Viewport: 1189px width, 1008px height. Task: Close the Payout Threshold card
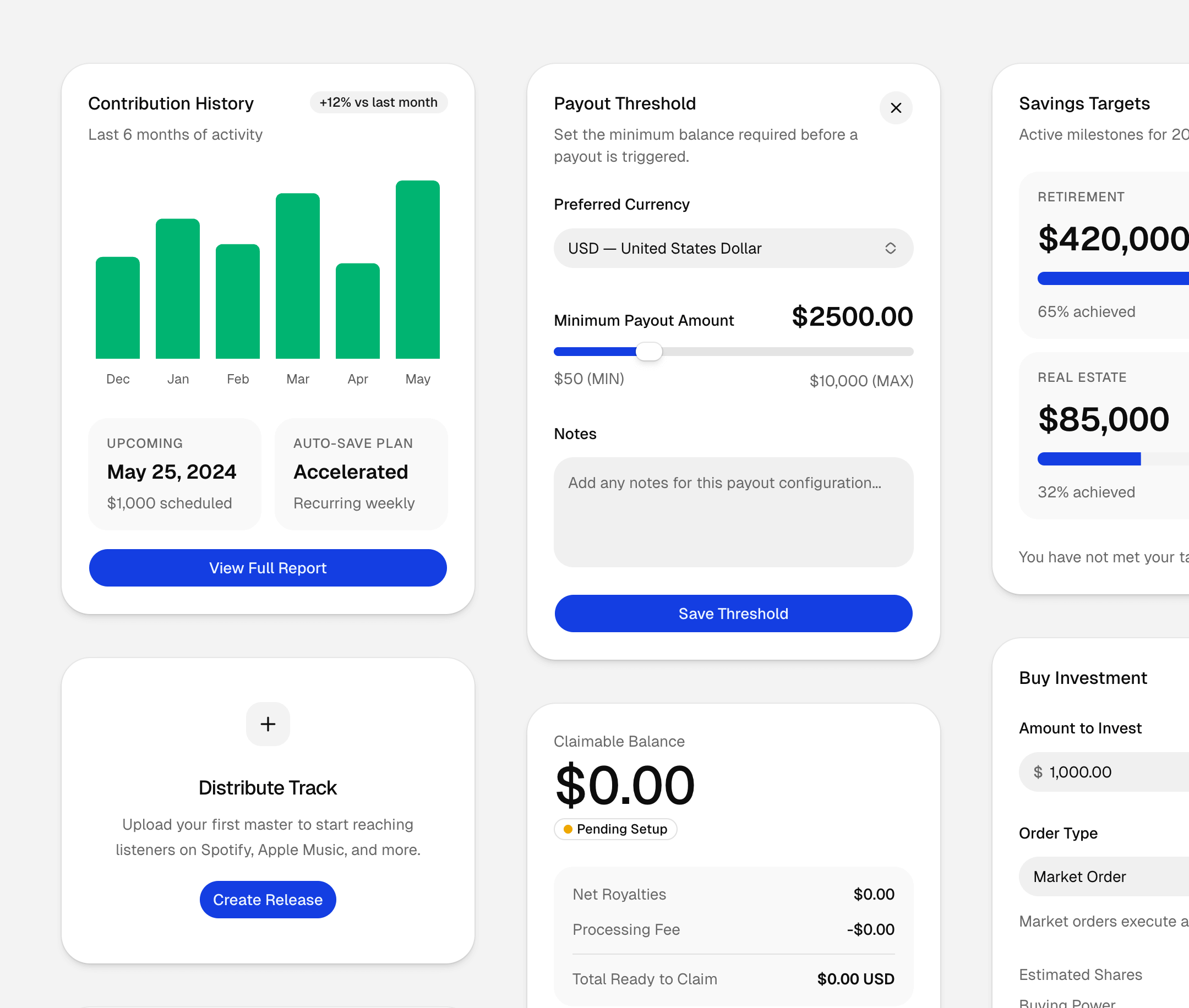point(895,108)
